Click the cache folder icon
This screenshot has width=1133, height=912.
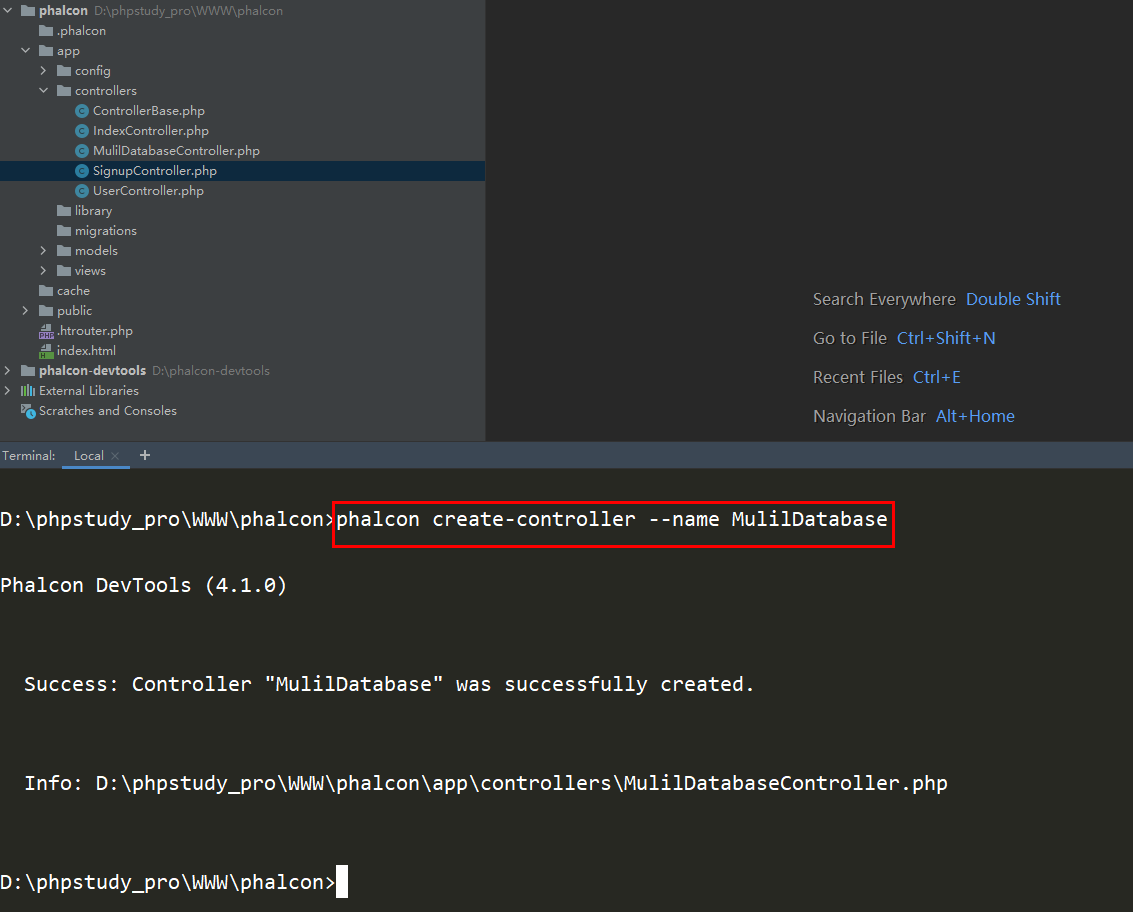(x=46, y=291)
